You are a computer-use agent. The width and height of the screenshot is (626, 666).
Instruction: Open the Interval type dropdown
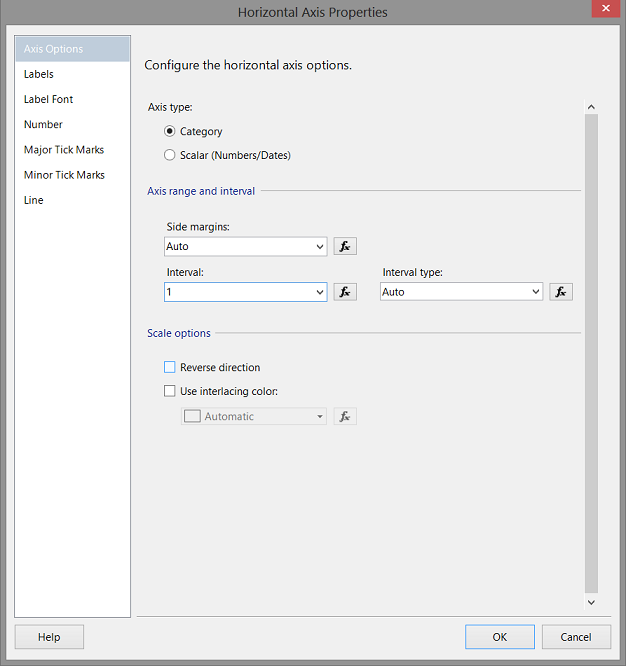(536, 292)
